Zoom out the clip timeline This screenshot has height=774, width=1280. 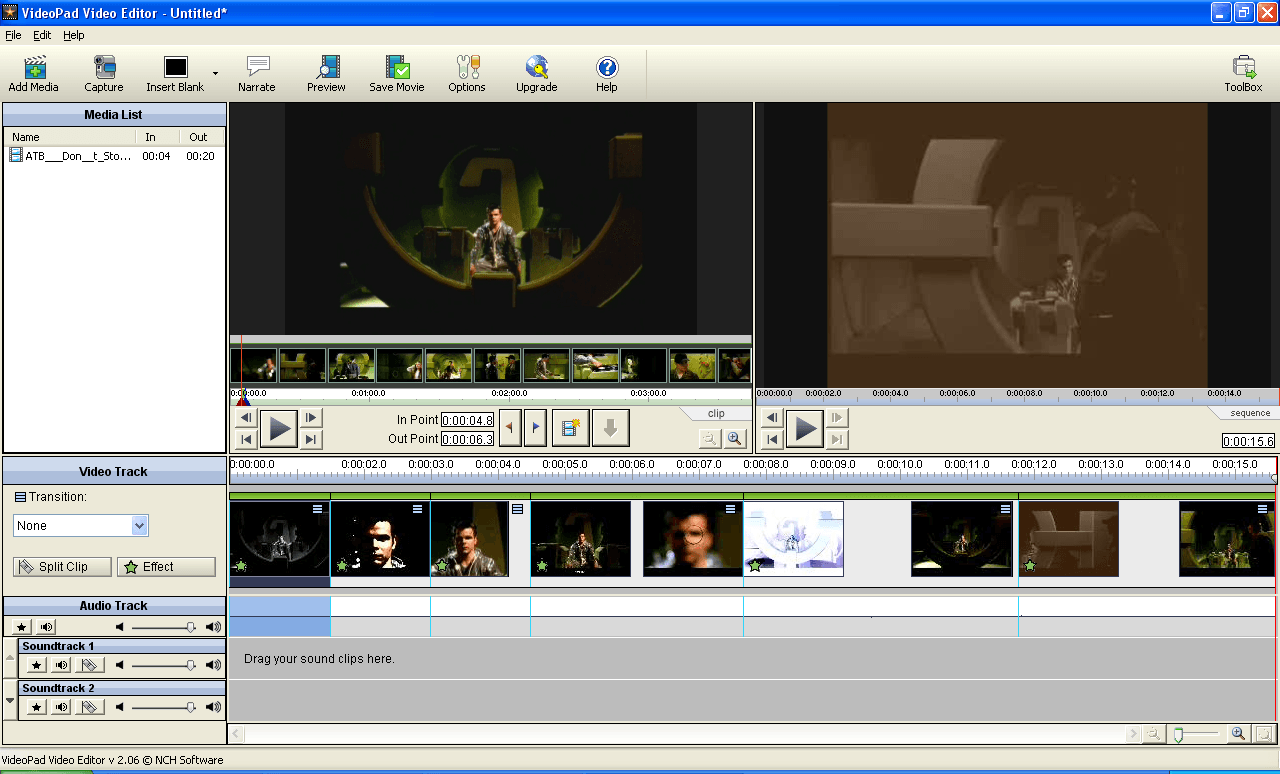click(x=710, y=438)
